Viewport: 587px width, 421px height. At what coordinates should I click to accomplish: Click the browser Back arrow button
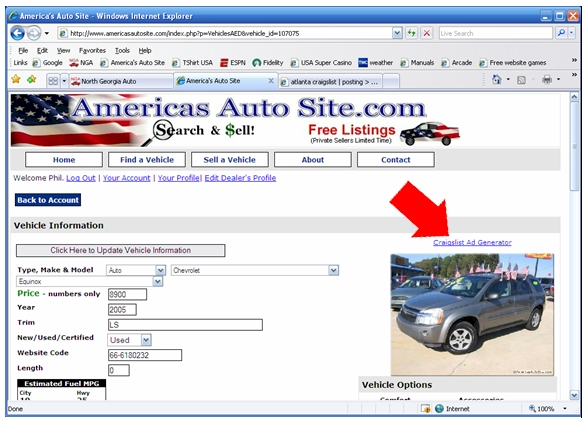pyautogui.click(x=17, y=33)
